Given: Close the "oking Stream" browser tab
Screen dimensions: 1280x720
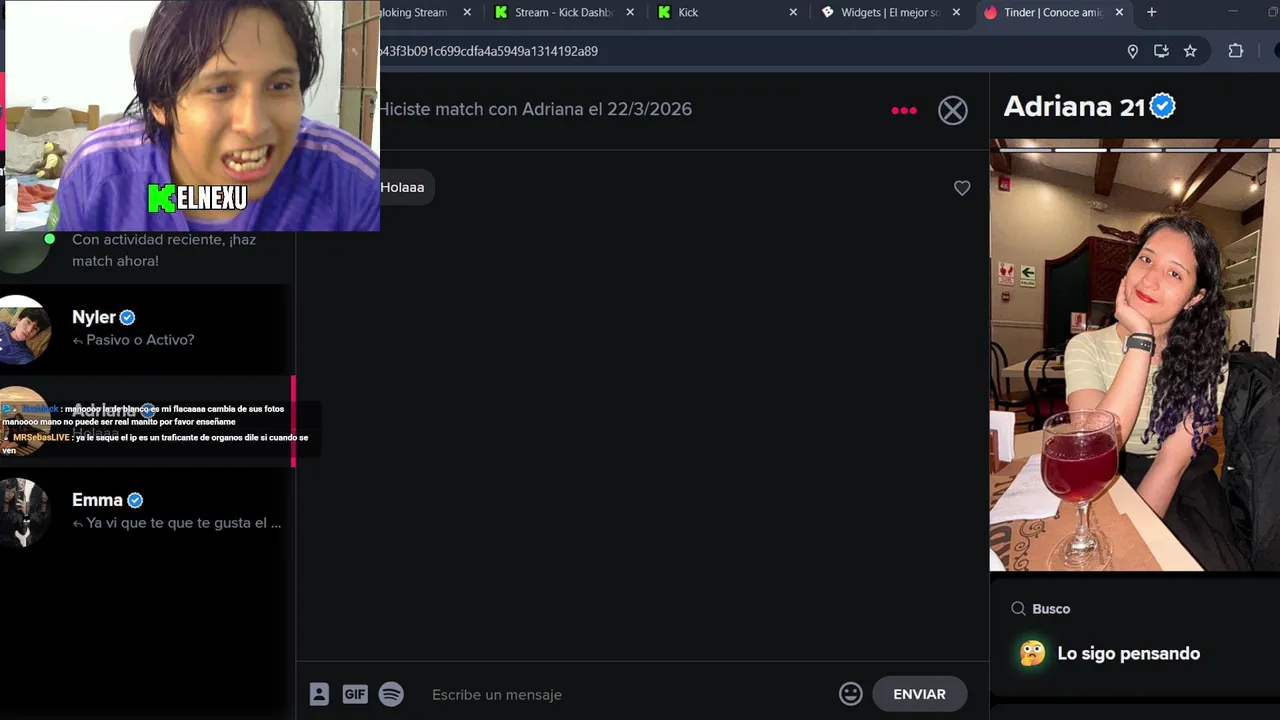Looking at the screenshot, I should tap(467, 12).
